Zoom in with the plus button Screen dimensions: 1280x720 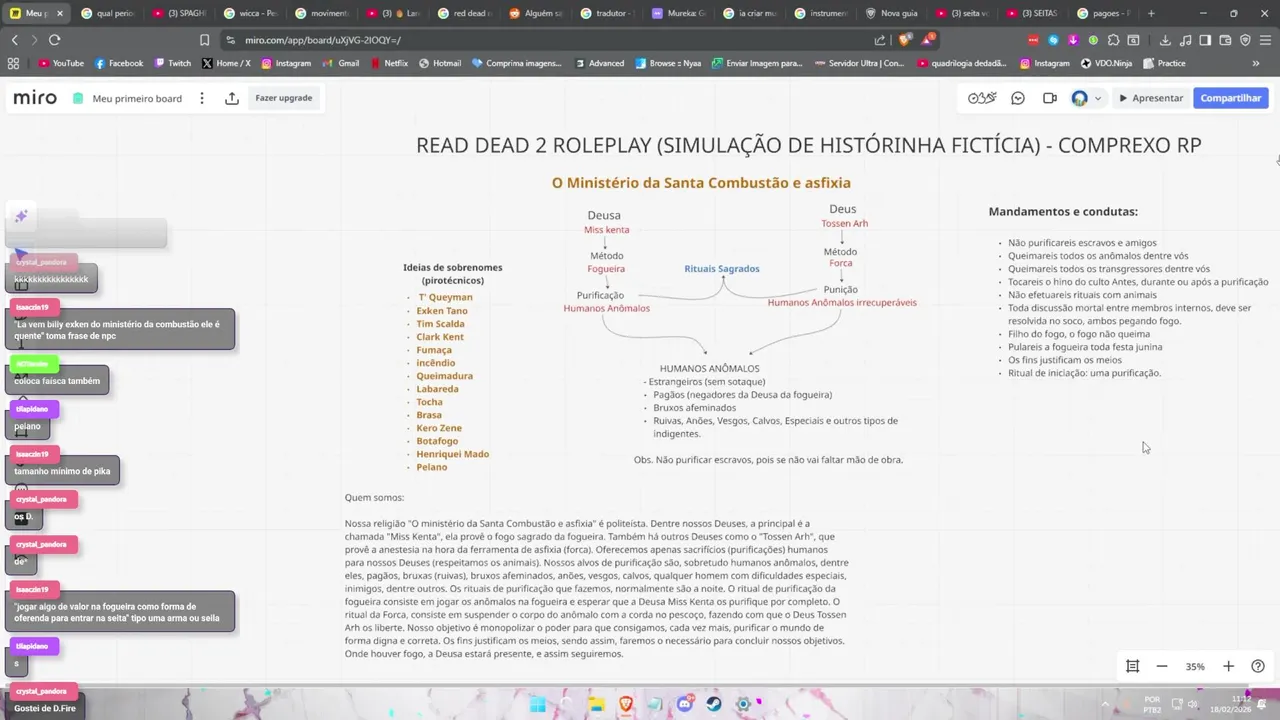(x=1228, y=666)
